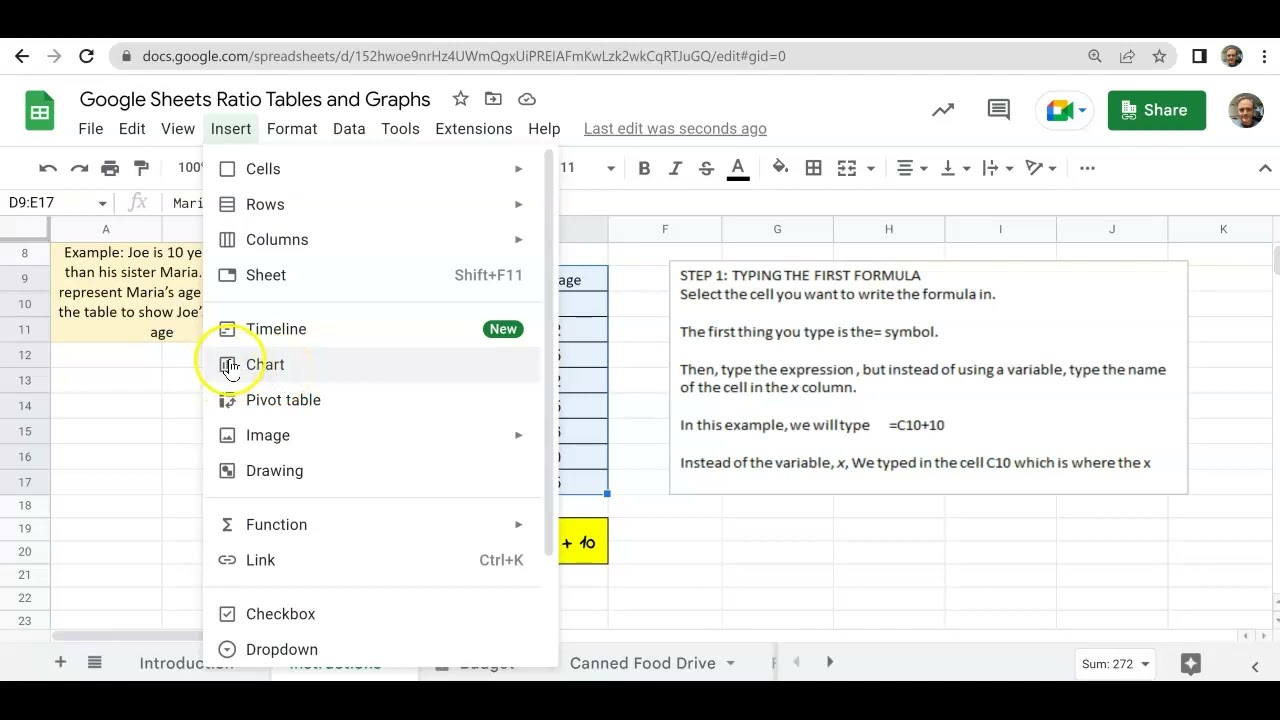Click the merge cells icon
Screen dimensions: 1280x720
pyautogui.click(x=847, y=168)
